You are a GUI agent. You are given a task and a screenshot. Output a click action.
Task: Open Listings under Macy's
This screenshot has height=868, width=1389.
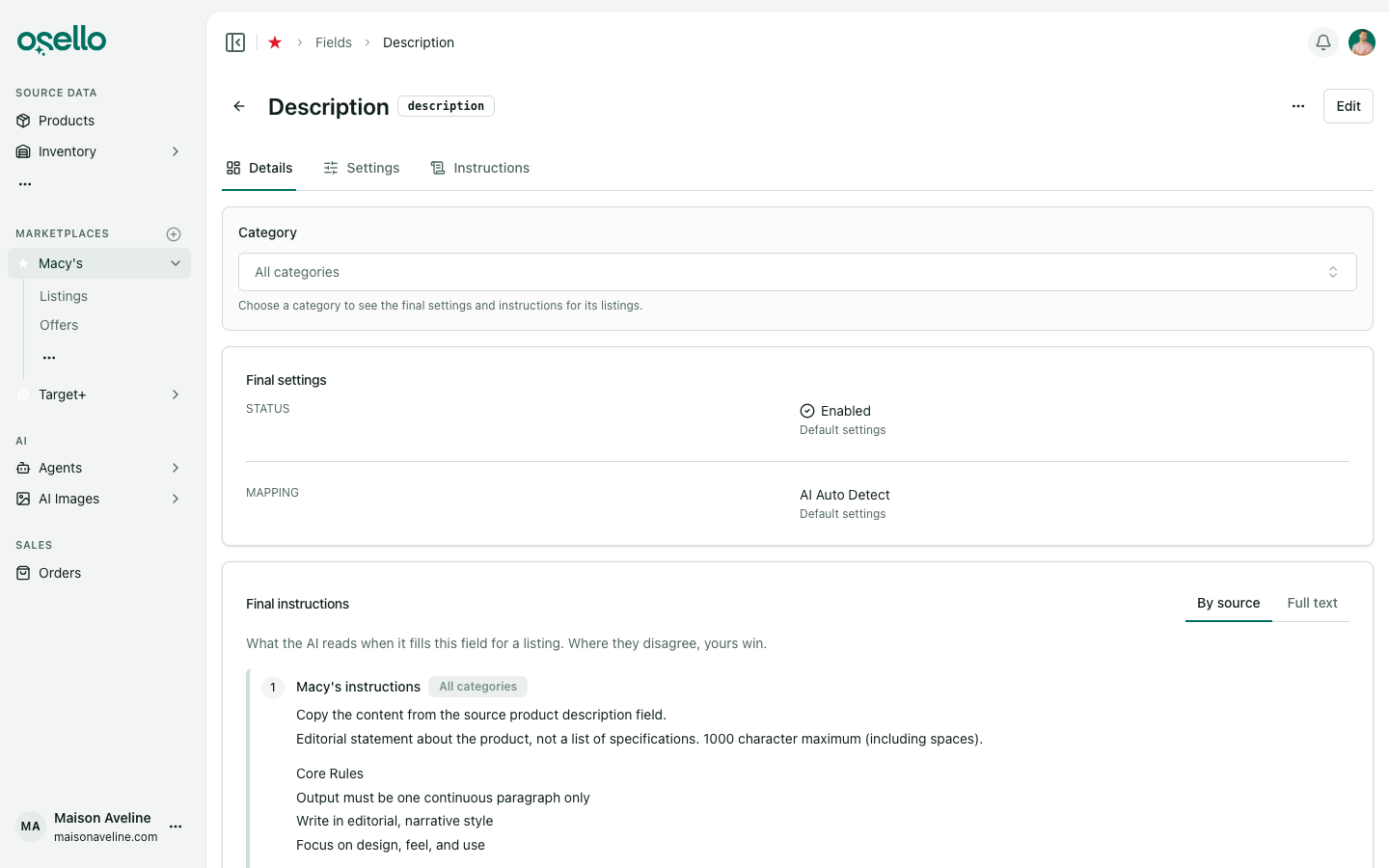[x=64, y=296]
